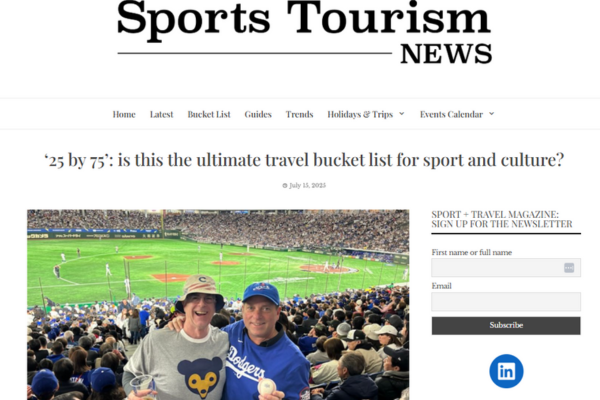
Task: Open the '25 by 75' article headline
Action: pyautogui.click(x=304, y=160)
